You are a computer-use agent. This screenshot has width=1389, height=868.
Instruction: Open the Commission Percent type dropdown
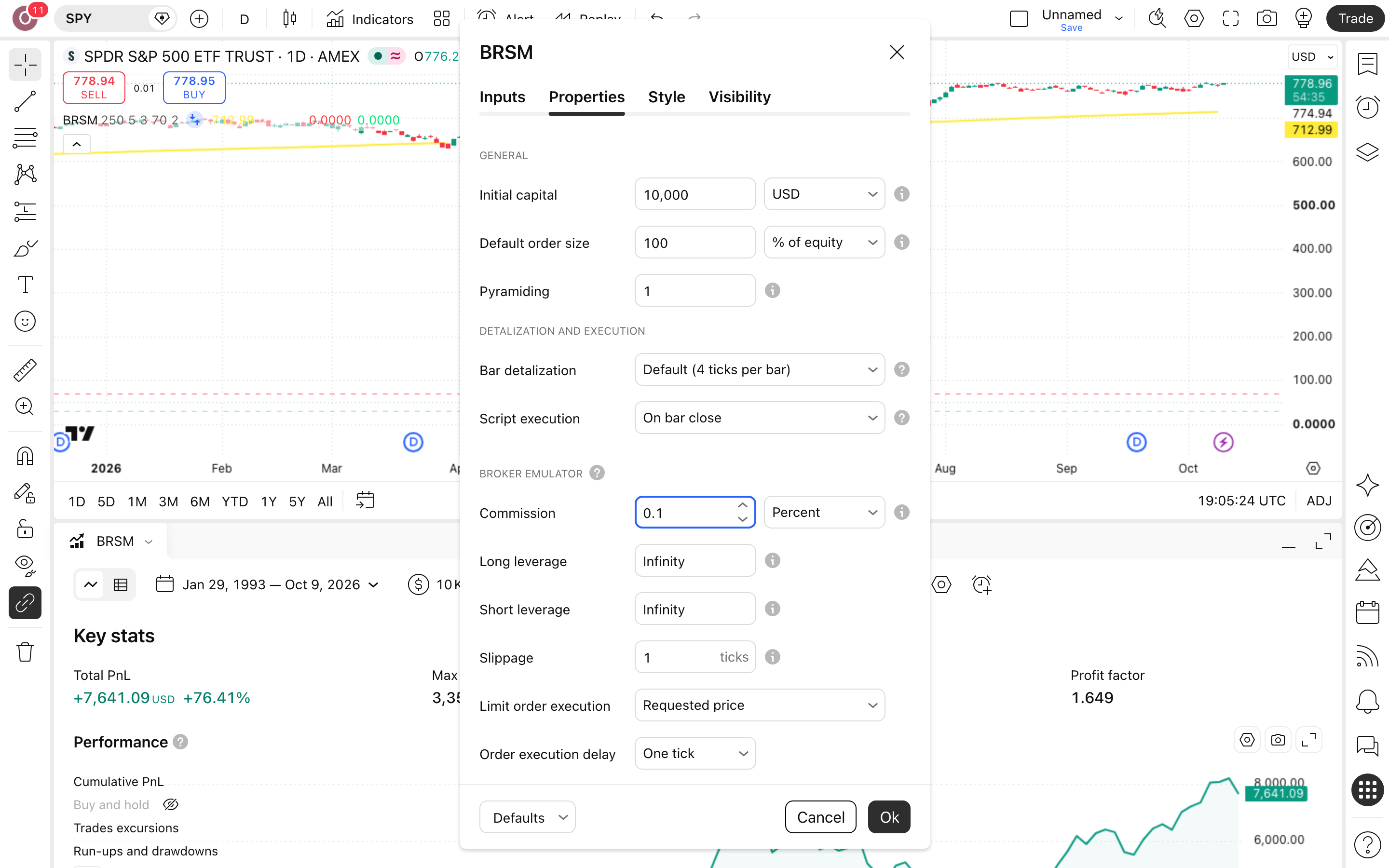tap(824, 512)
